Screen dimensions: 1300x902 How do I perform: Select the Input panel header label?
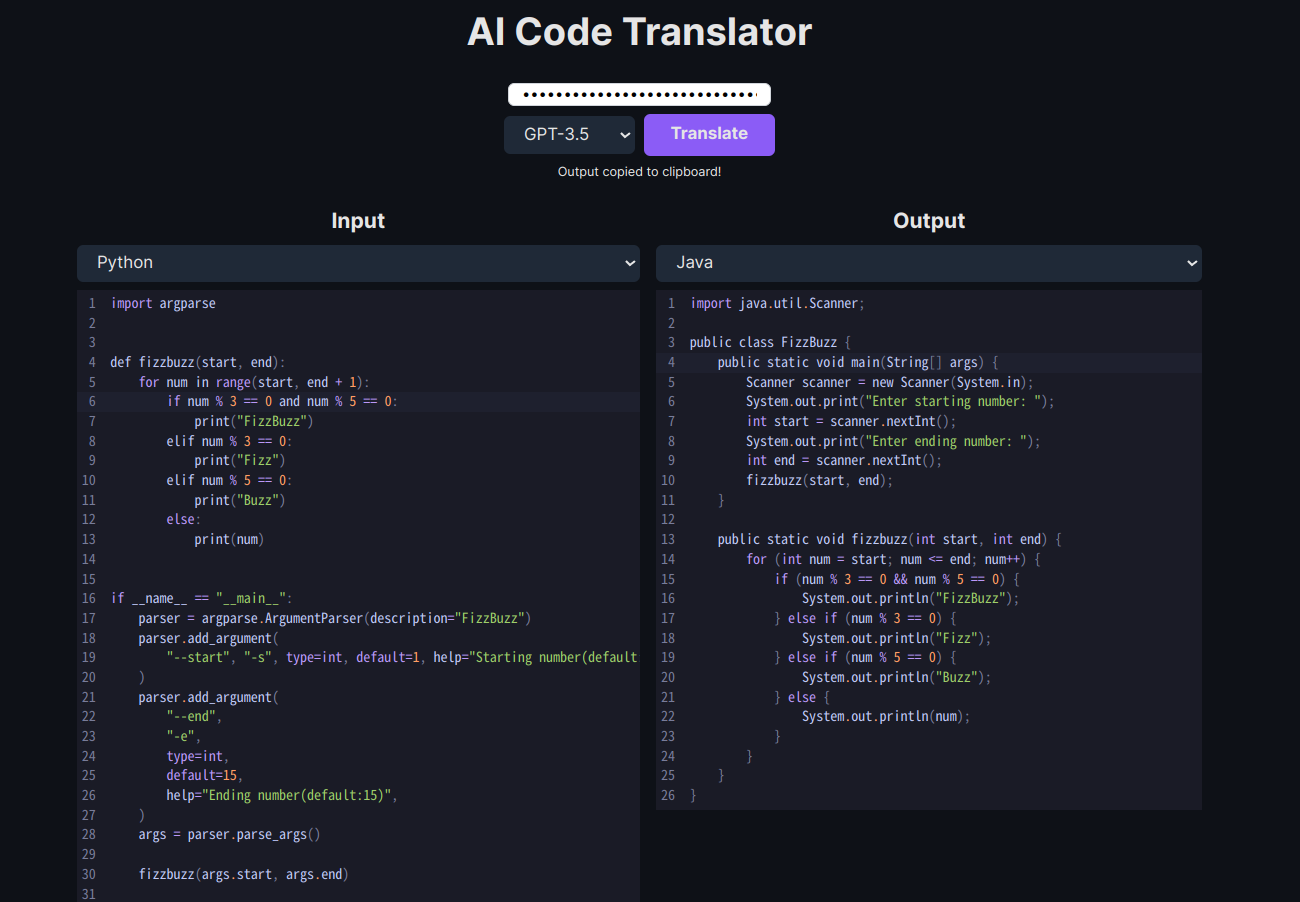tap(358, 220)
